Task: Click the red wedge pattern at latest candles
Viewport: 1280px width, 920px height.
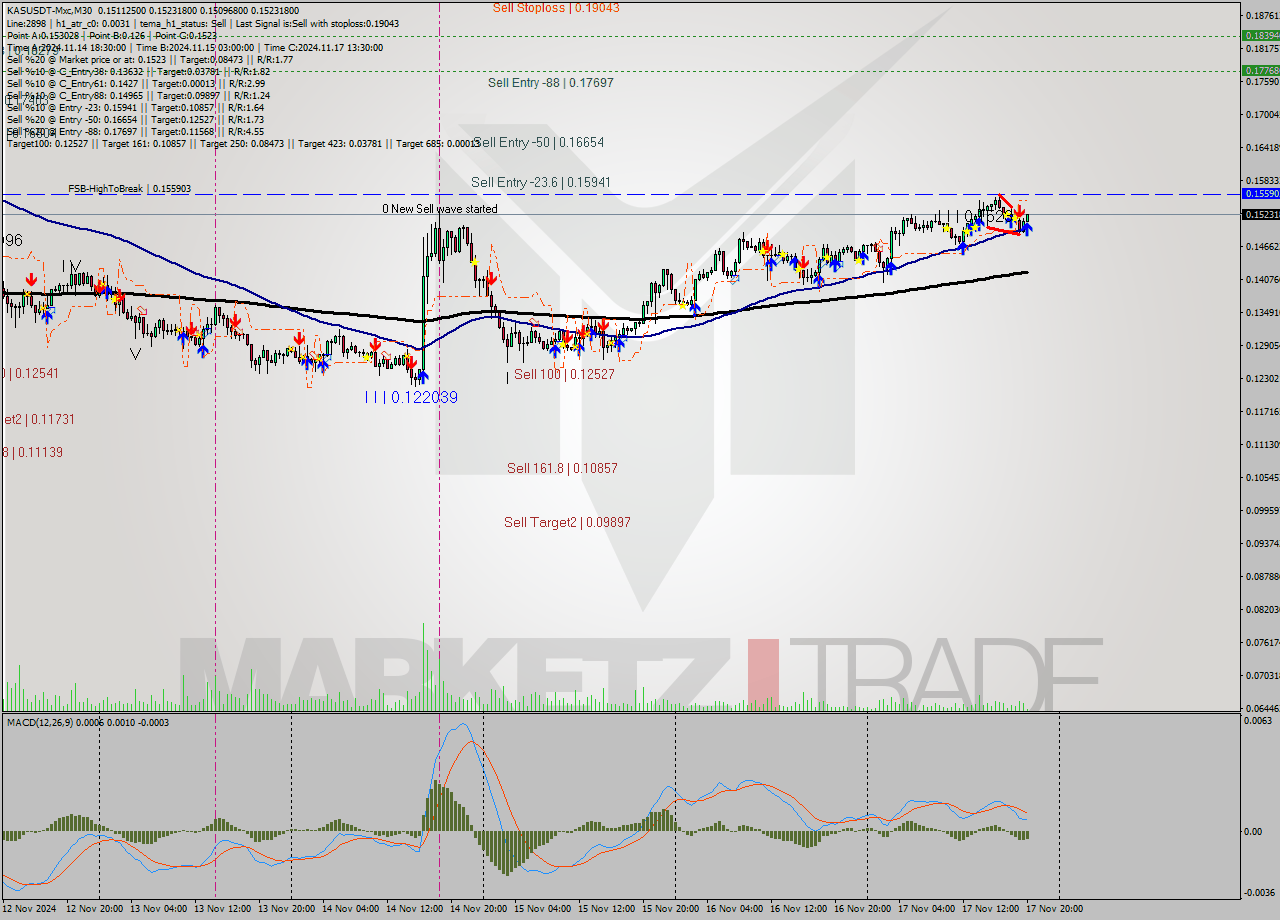Action: 1010,214
